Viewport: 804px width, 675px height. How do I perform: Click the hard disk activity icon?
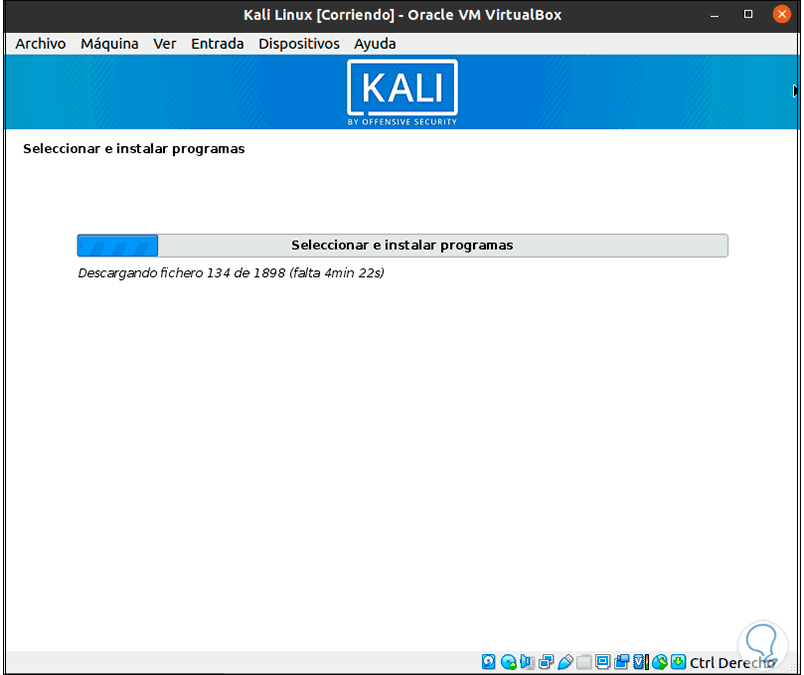[x=489, y=662]
